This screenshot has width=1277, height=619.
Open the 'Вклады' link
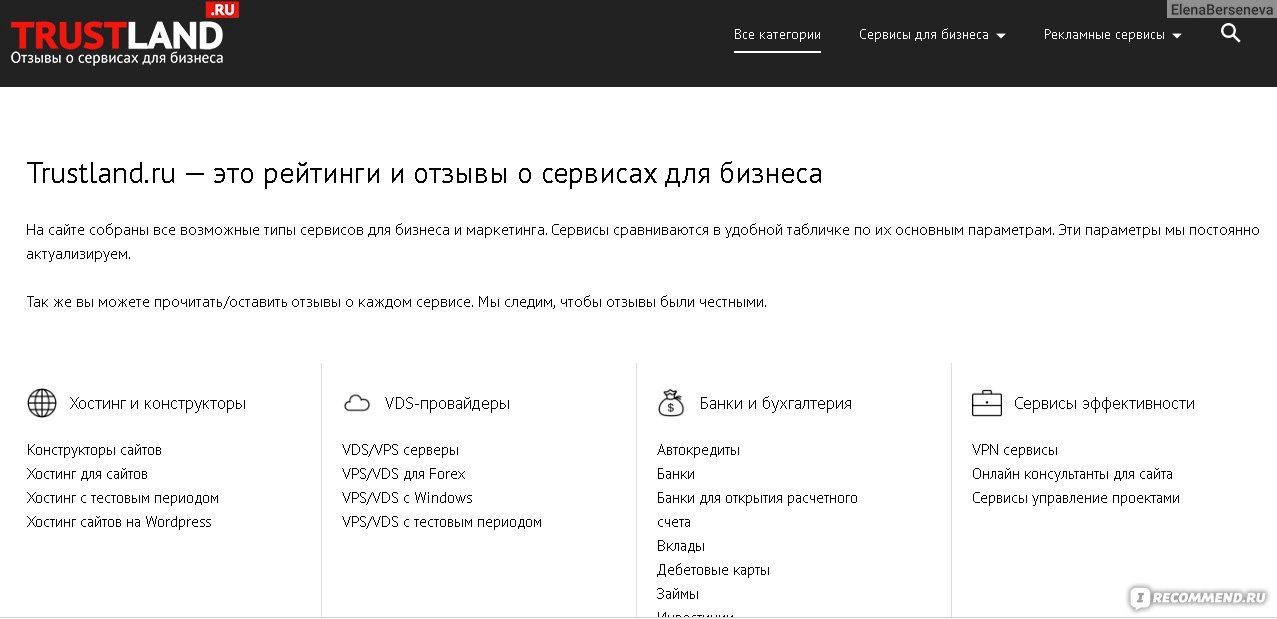(681, 546)
